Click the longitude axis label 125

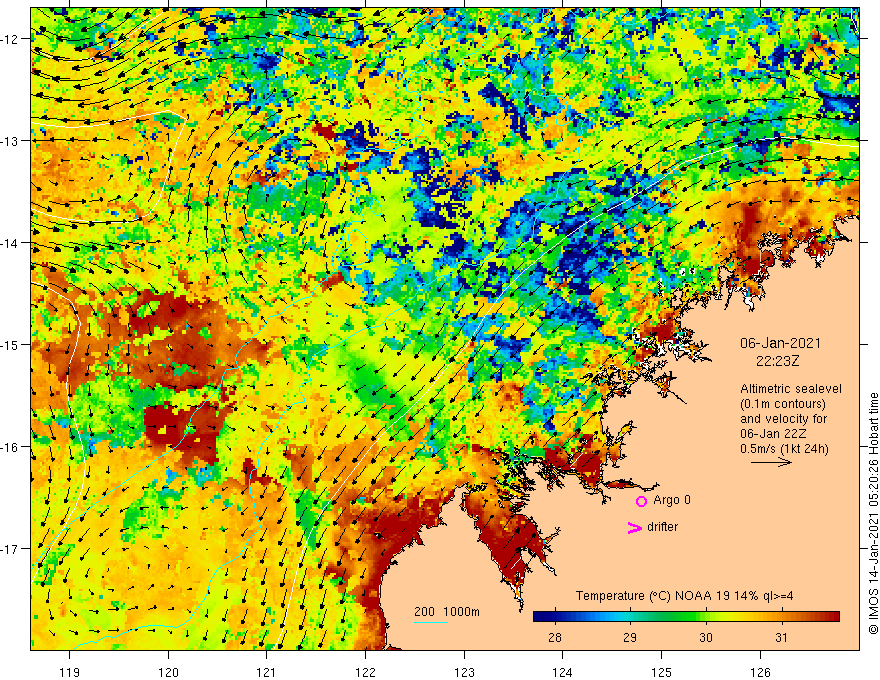coord(662,672)
